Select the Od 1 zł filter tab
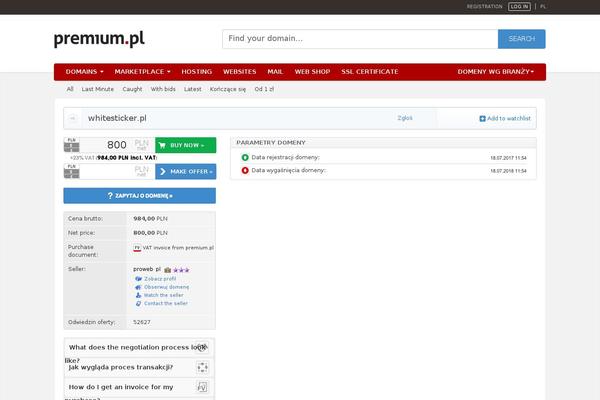This screenshot has width=600, height=400. pyautogui.click(x=264, y=89)
